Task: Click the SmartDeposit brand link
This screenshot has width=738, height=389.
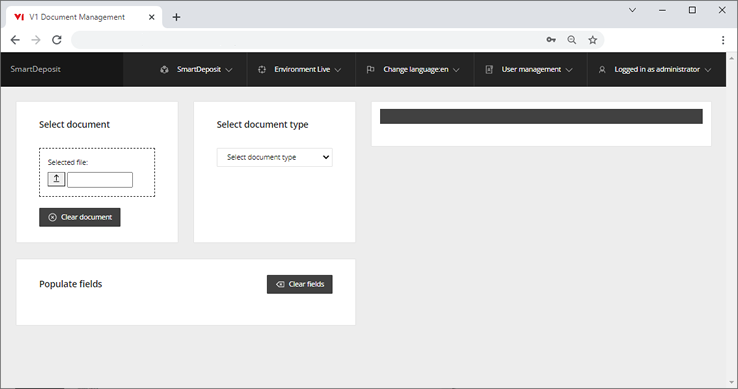Action: tap(36, 69)
